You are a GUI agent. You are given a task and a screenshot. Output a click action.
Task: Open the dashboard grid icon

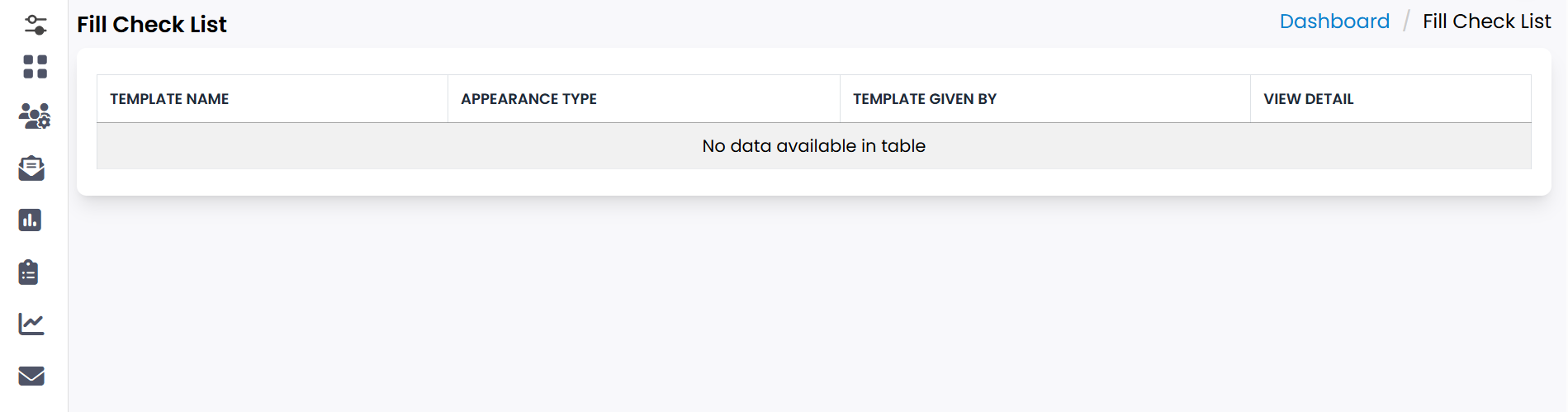point(35,67)
